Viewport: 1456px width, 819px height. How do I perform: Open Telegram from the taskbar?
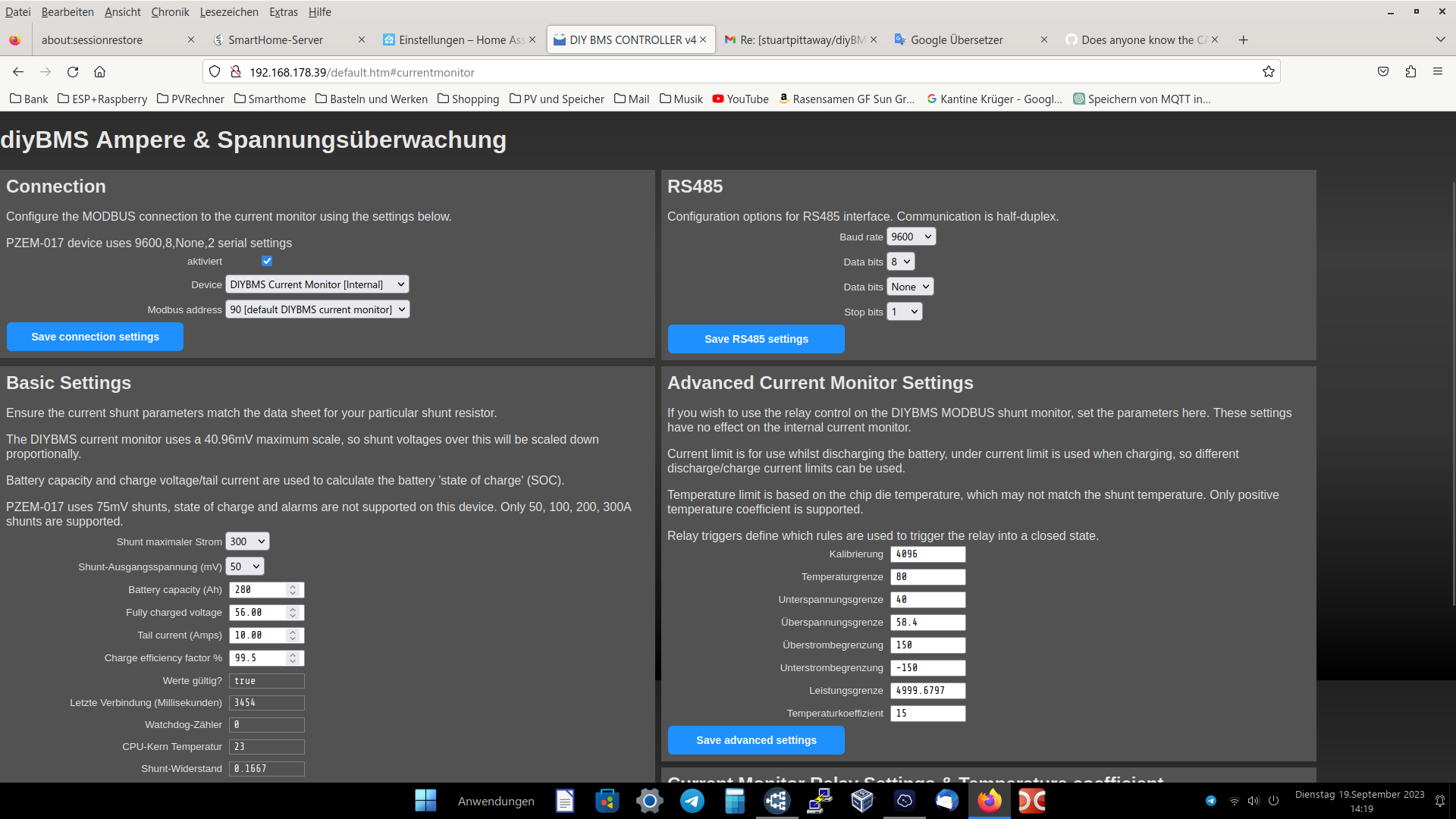pos(692,801)
